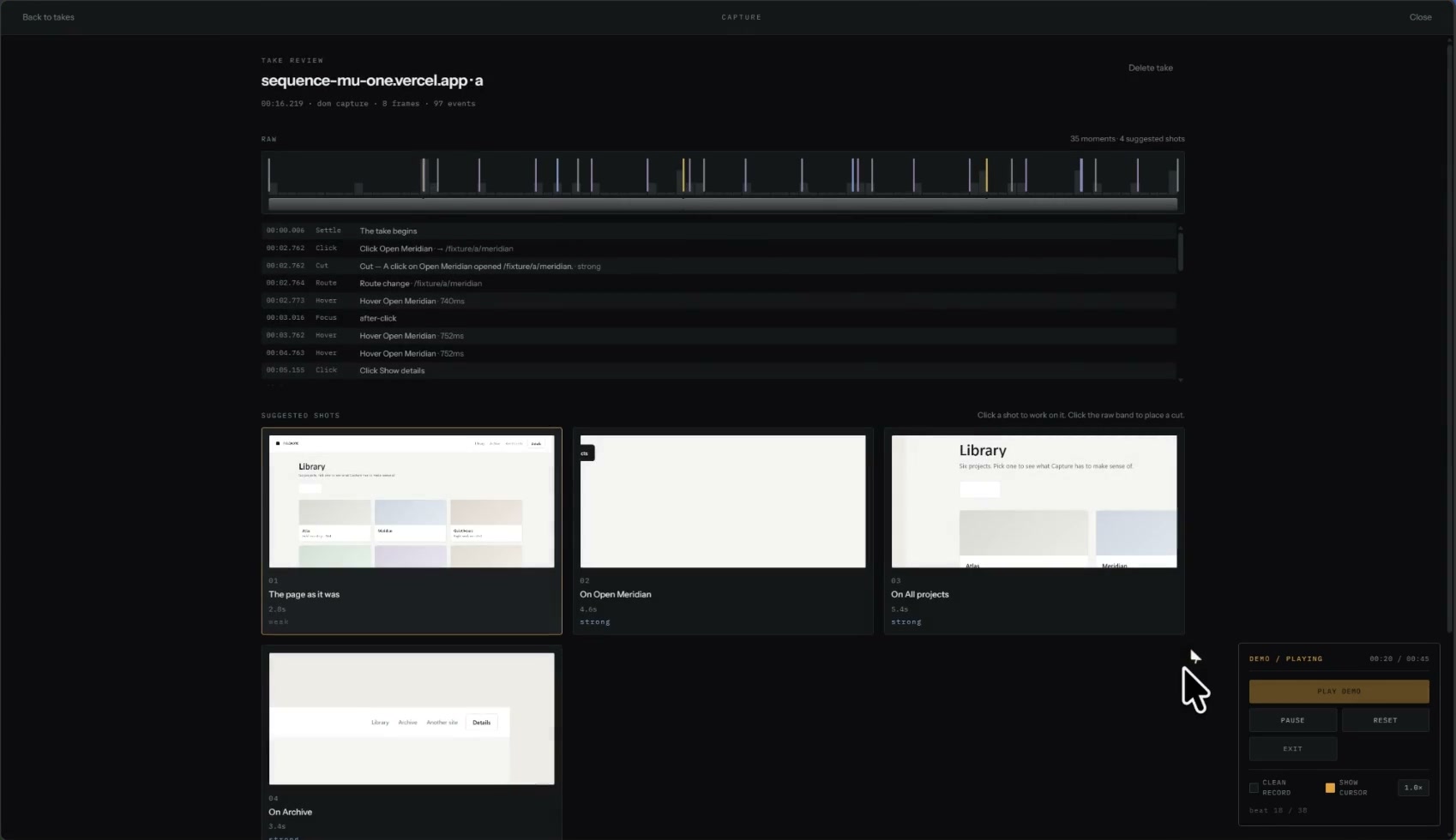Click the PLAY DEMO button
Viewport: 1456px width, 840px height.
(x=1339, y=691)
